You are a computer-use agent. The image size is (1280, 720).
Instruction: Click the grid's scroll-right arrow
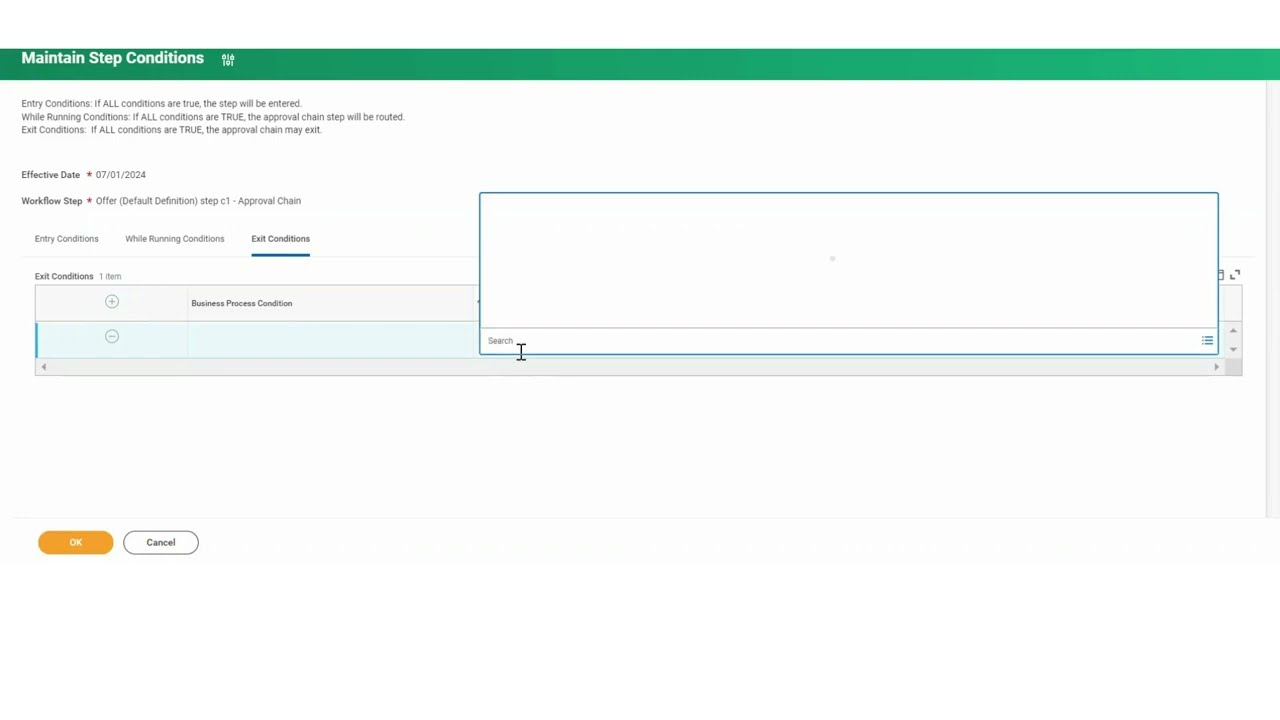tap(1216, 367)
